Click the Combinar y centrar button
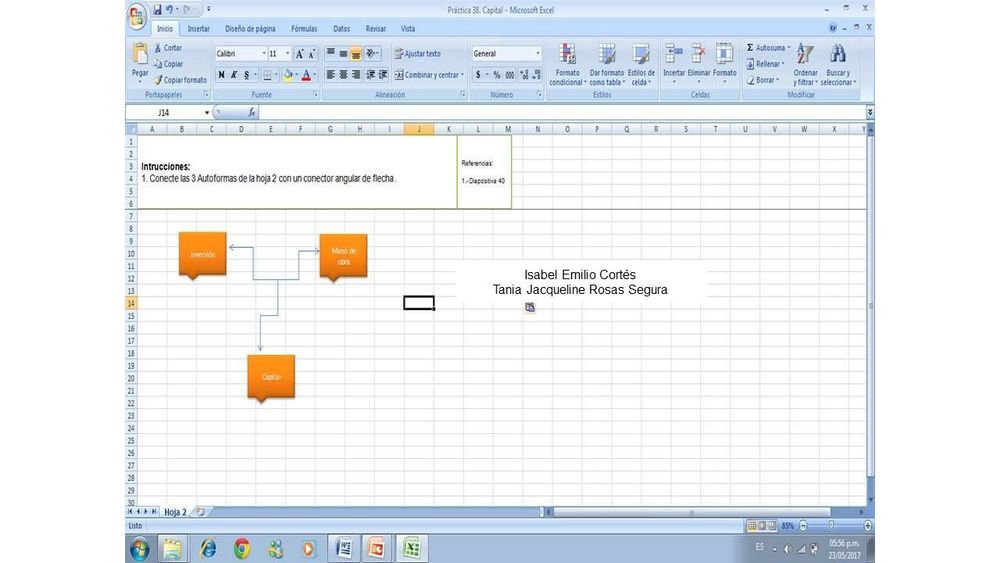The height and width of the screenshot is (563, 1000). (x=427, y=75)
